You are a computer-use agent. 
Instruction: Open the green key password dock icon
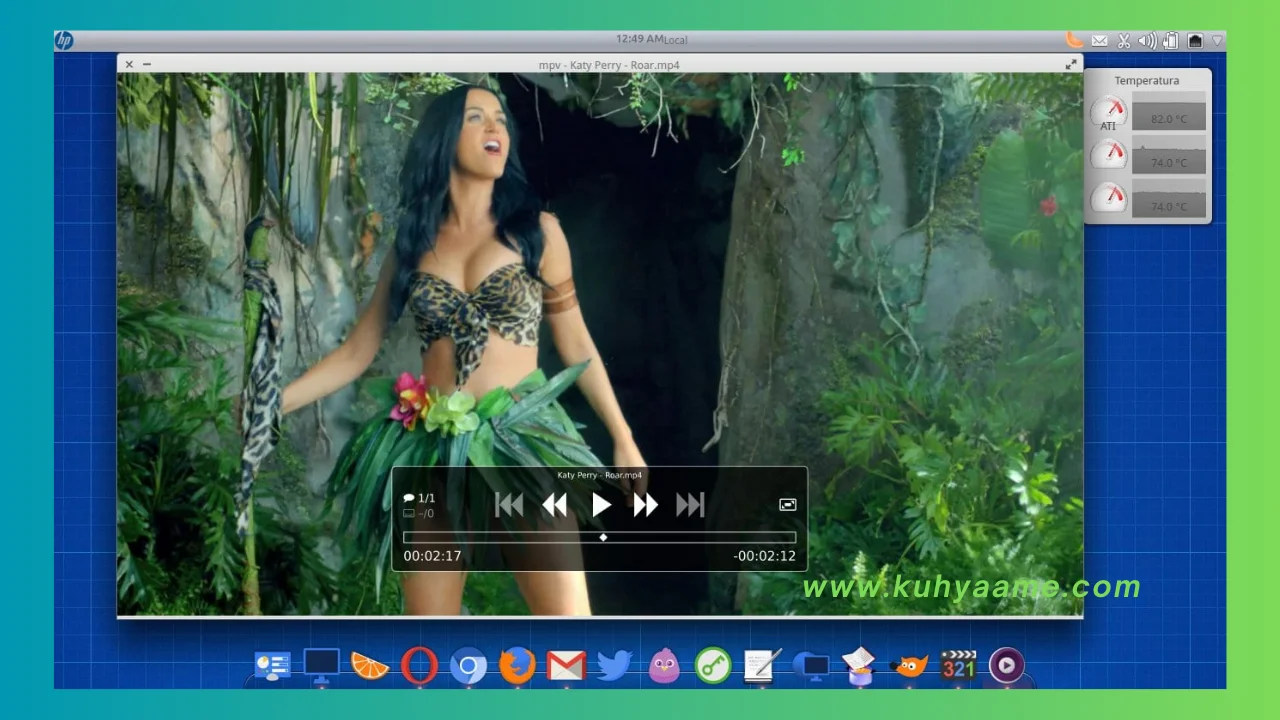pos(713,666)
